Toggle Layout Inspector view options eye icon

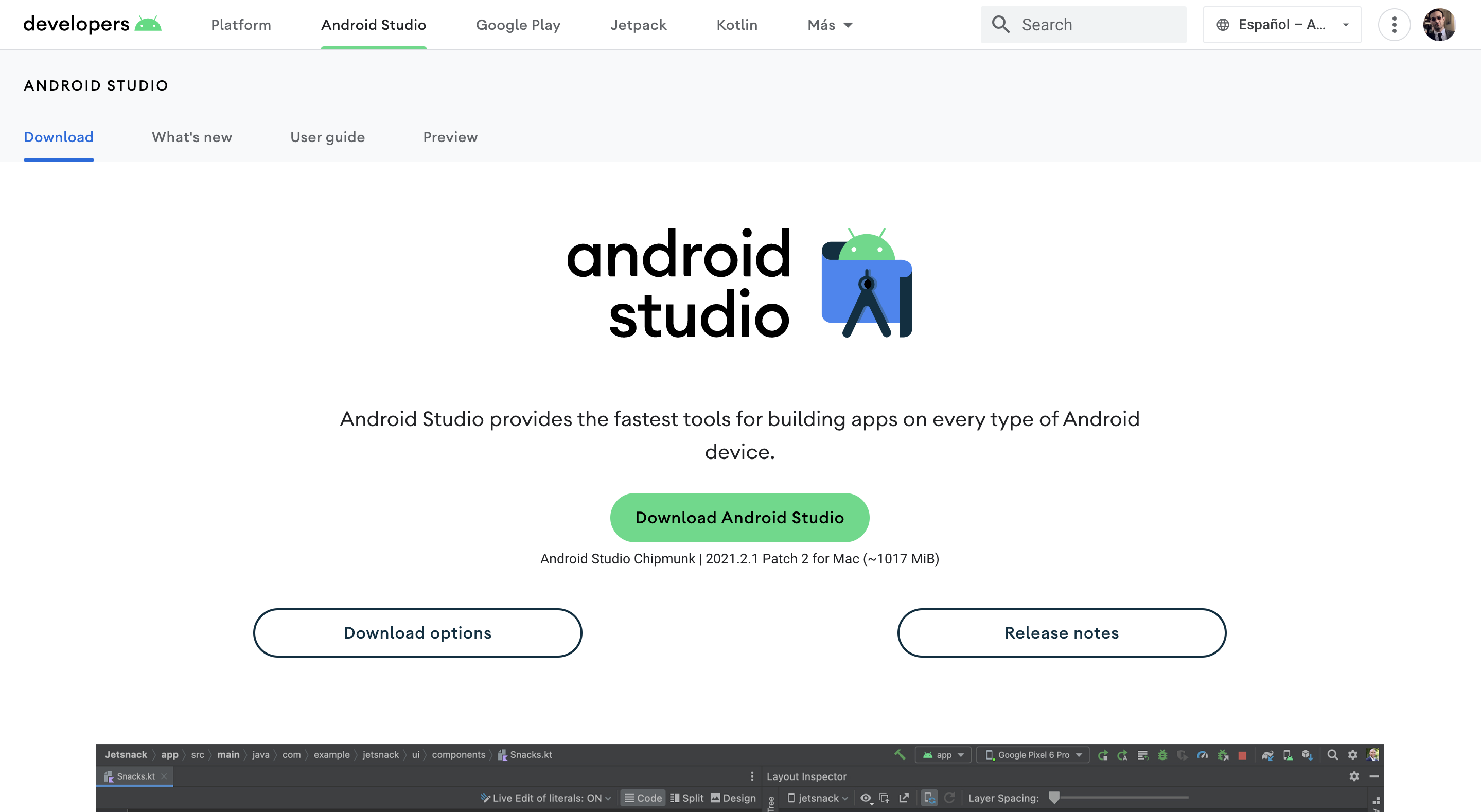[x=866, y=798]
